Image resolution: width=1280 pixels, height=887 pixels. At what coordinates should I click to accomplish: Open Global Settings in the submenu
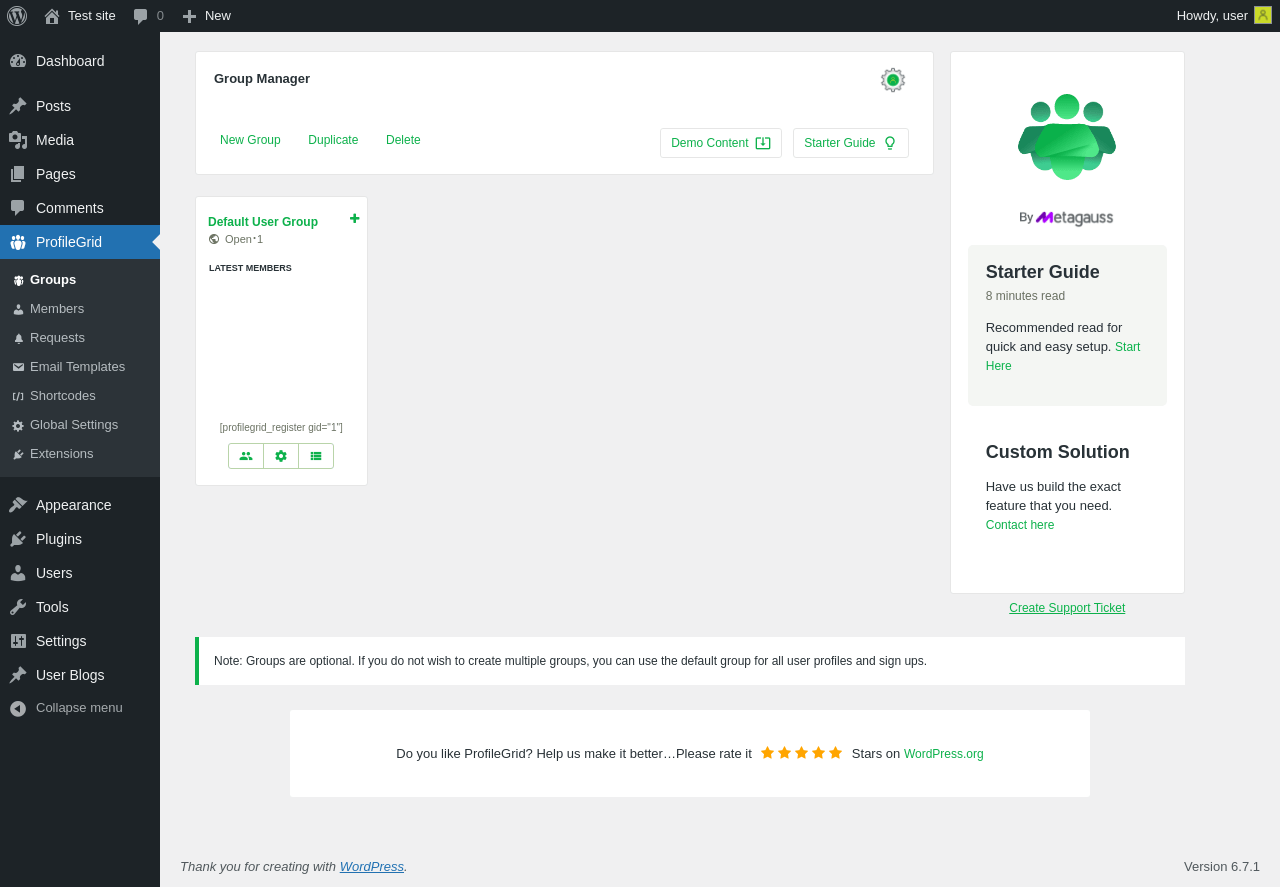point(80,425)
